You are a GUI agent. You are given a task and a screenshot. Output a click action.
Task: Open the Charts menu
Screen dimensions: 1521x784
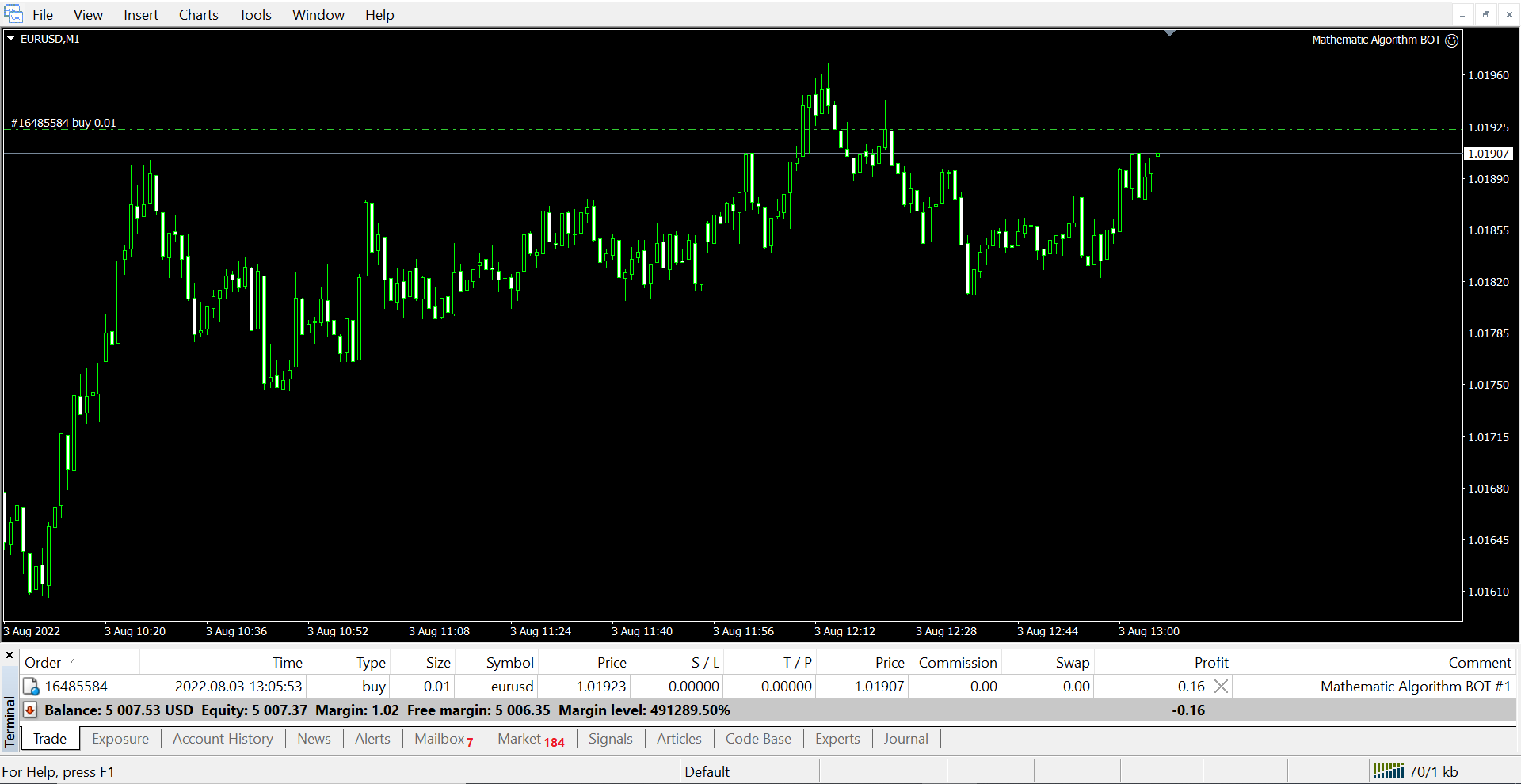pyautogui.click(x=198, y=15)
